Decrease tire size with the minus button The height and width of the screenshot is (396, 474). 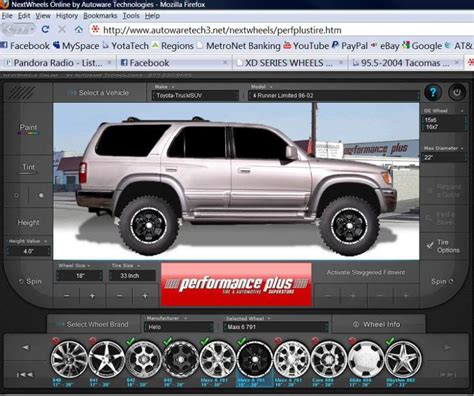[x=119, y=296]
